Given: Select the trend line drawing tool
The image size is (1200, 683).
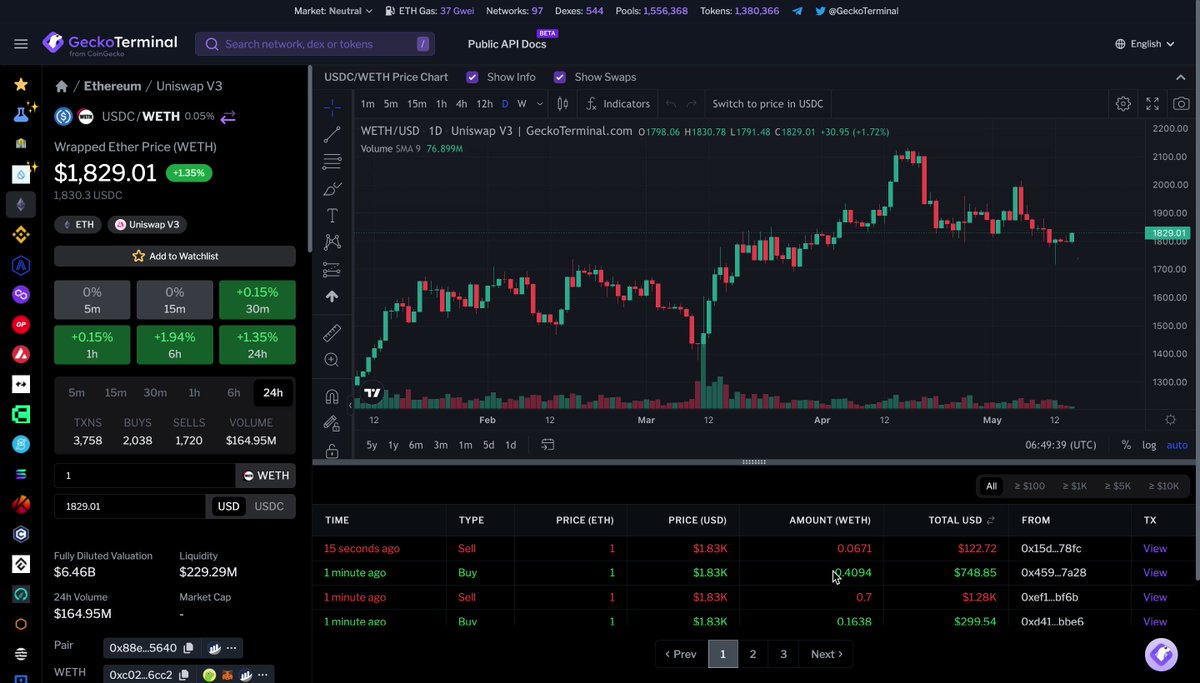Looking at the screenshot, I should point(332,135).
